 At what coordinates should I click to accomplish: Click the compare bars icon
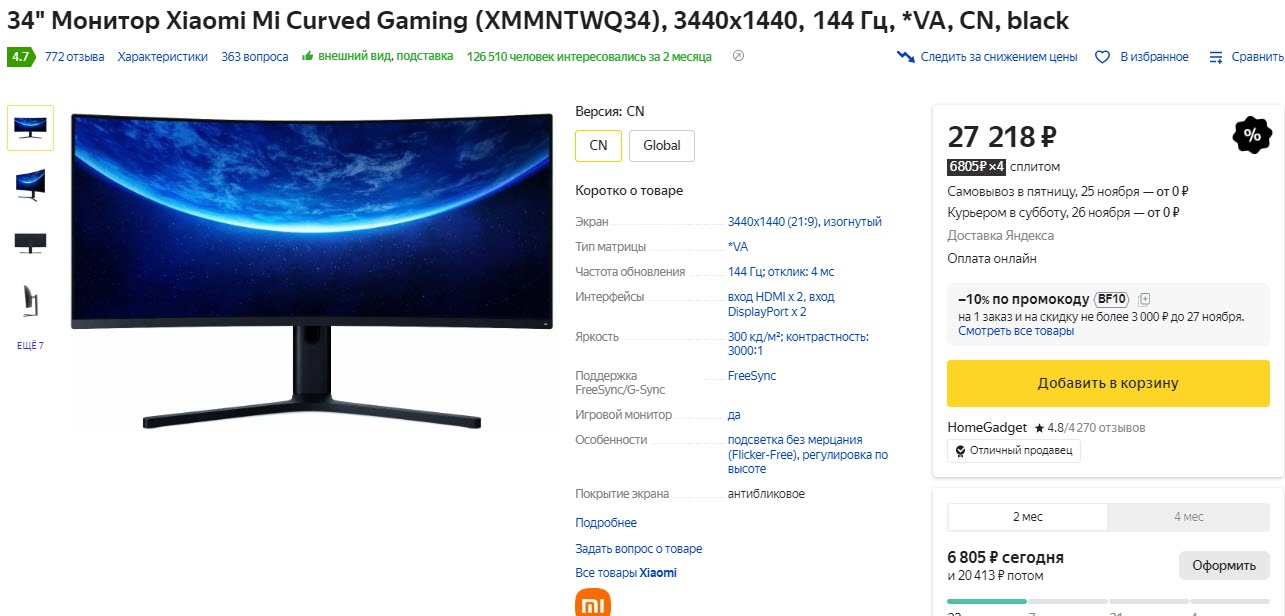pyautogui.click(x=1216, y=57)
